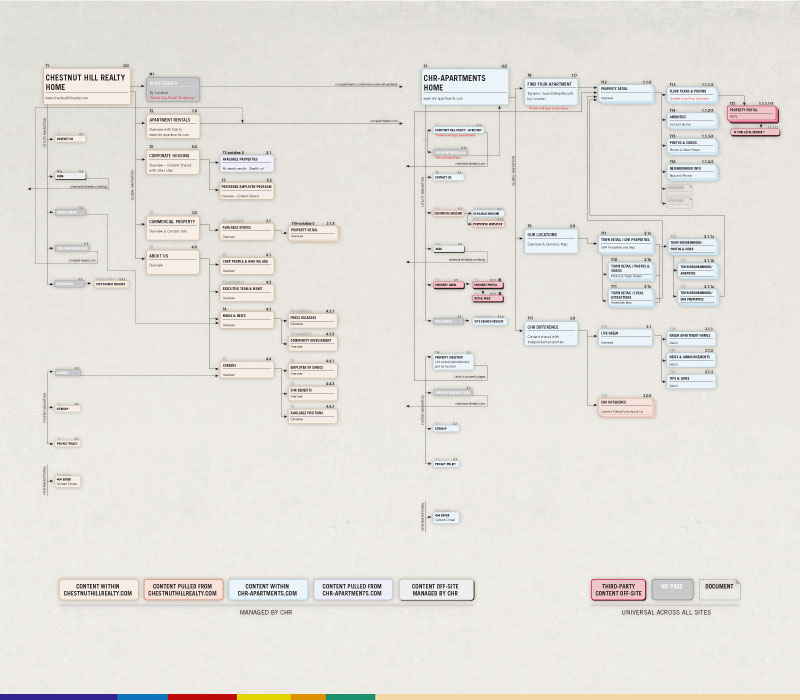Click the pink Property Portal node
This screenshot has height=700, width=800.
(x=752, y=113)
